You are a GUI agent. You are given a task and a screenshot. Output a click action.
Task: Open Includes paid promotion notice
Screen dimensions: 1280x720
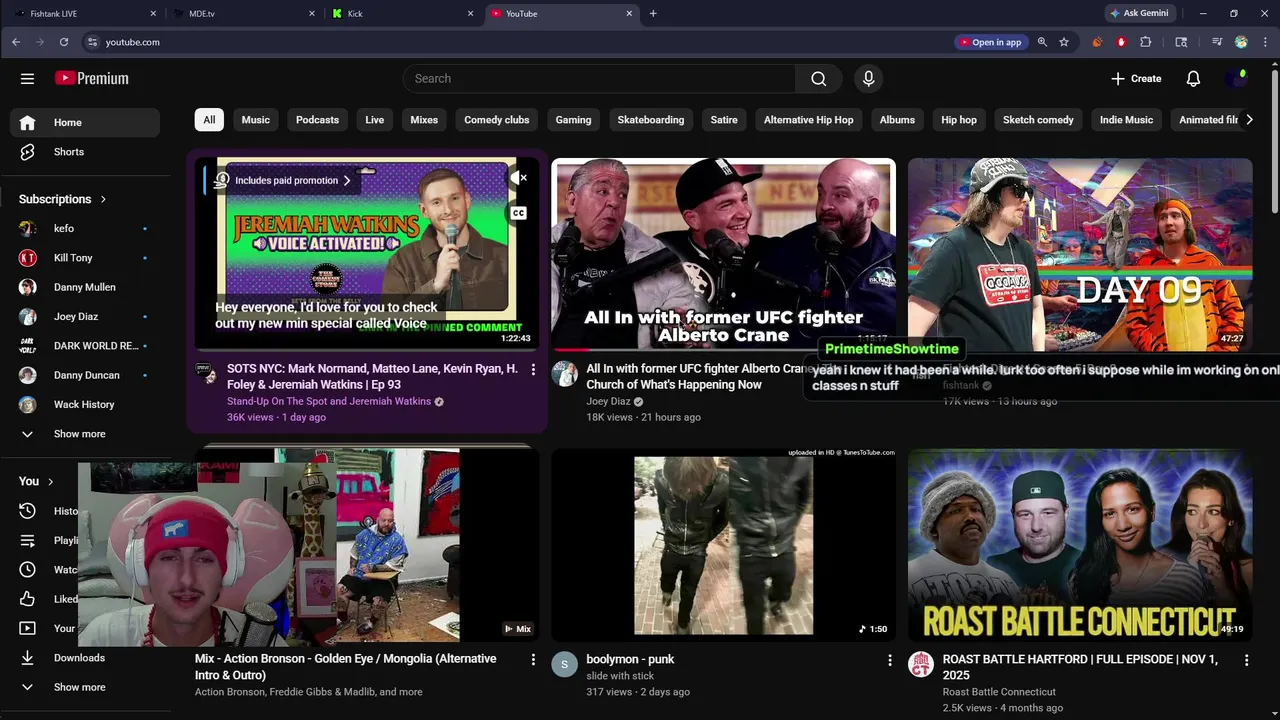284,181
